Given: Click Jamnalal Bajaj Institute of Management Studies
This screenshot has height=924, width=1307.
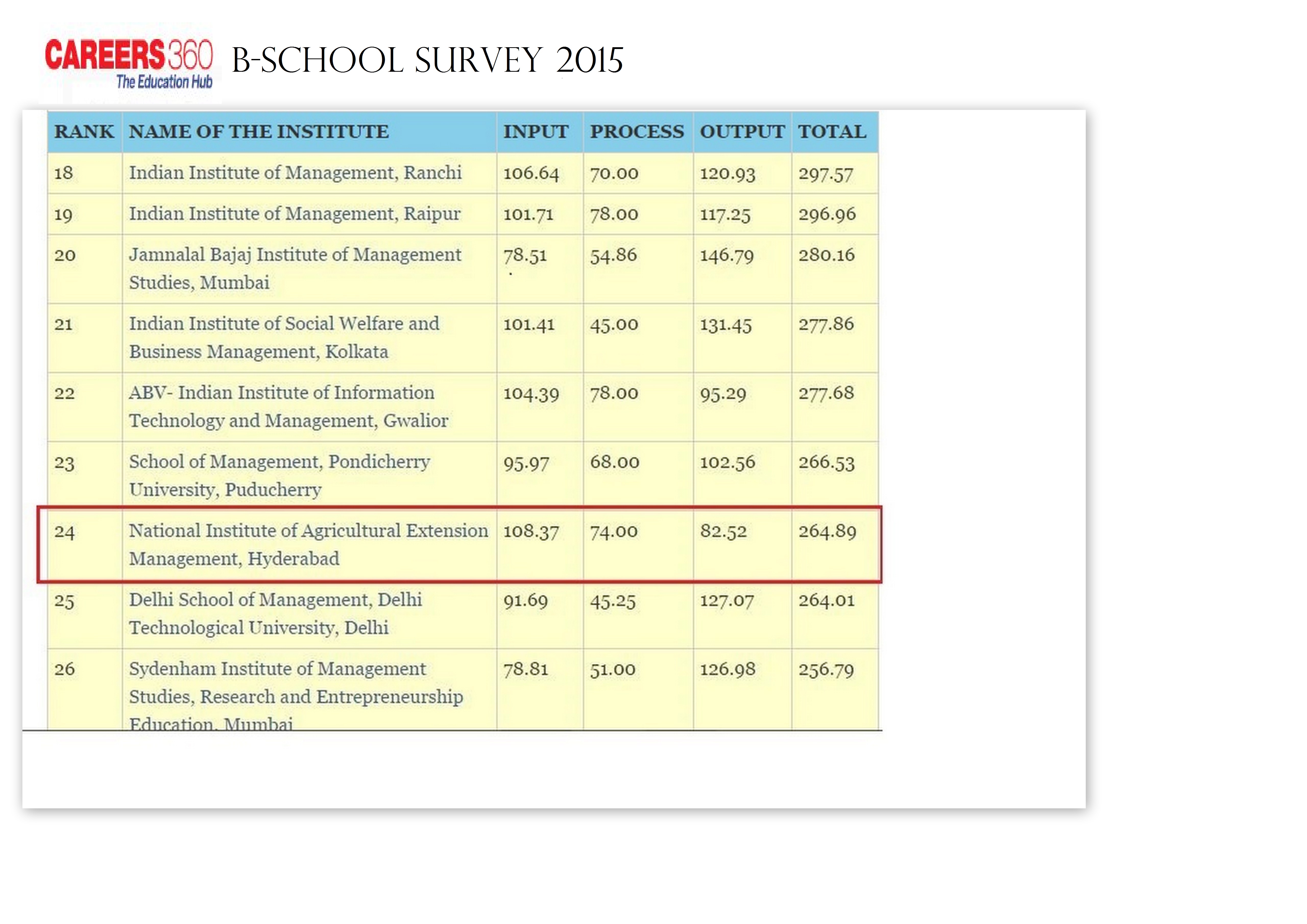Looking at the screenshot, I should tap(295, 269).
